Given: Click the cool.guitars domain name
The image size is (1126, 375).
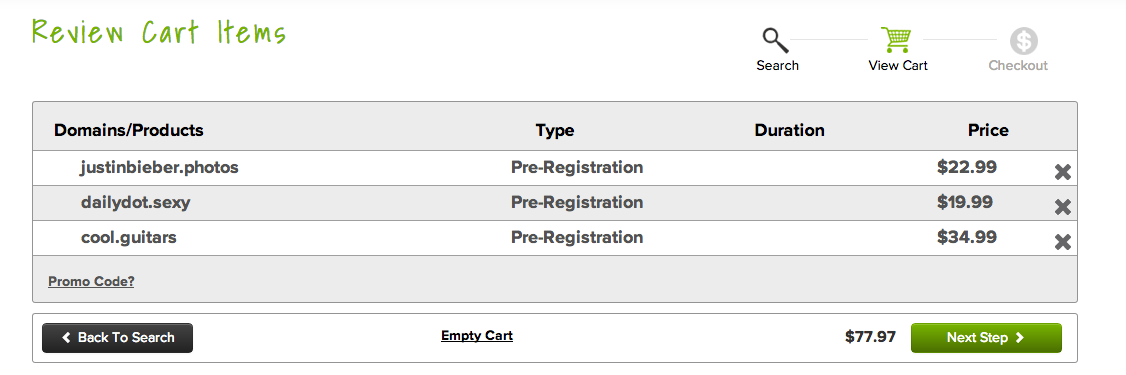Looking at the screenshot, I should 129,237.
